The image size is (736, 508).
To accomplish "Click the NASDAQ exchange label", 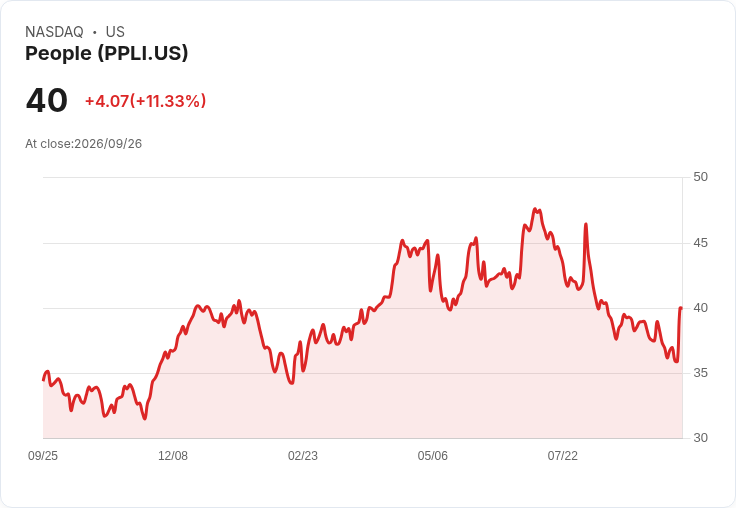I will tap(54, 32).
